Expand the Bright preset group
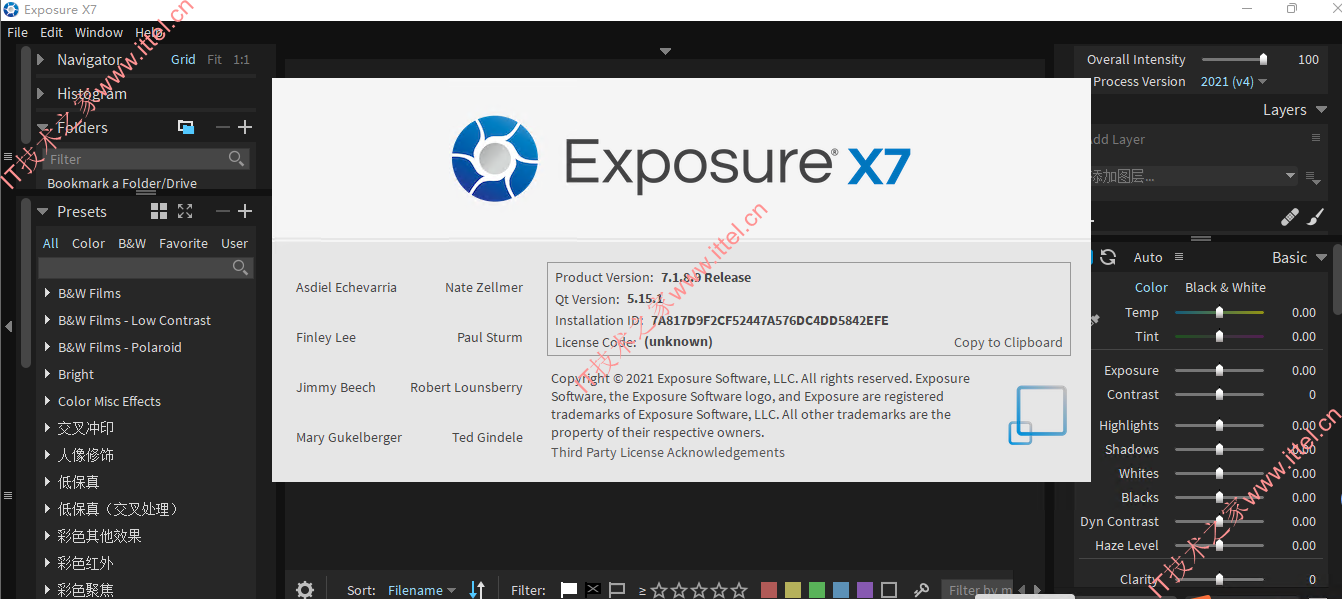Screen dimensions: 1342x599 click(x=47, y=374)
